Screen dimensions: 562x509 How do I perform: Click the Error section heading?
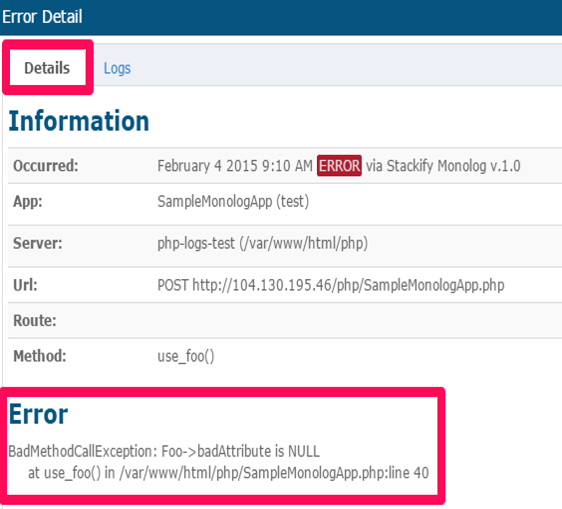[x=38, y=414]
